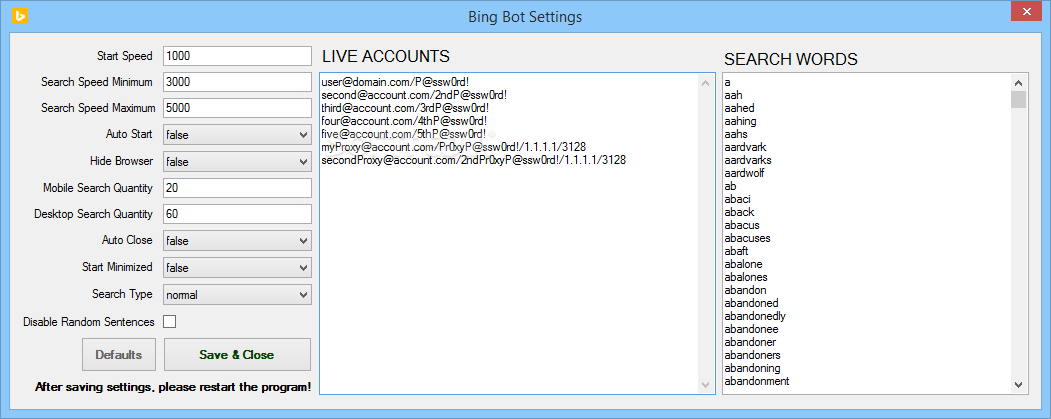This screenshot has width=1051, height=419.
Task: Focus the Search Speed Minimum field
Action: [x=237, y=82]
